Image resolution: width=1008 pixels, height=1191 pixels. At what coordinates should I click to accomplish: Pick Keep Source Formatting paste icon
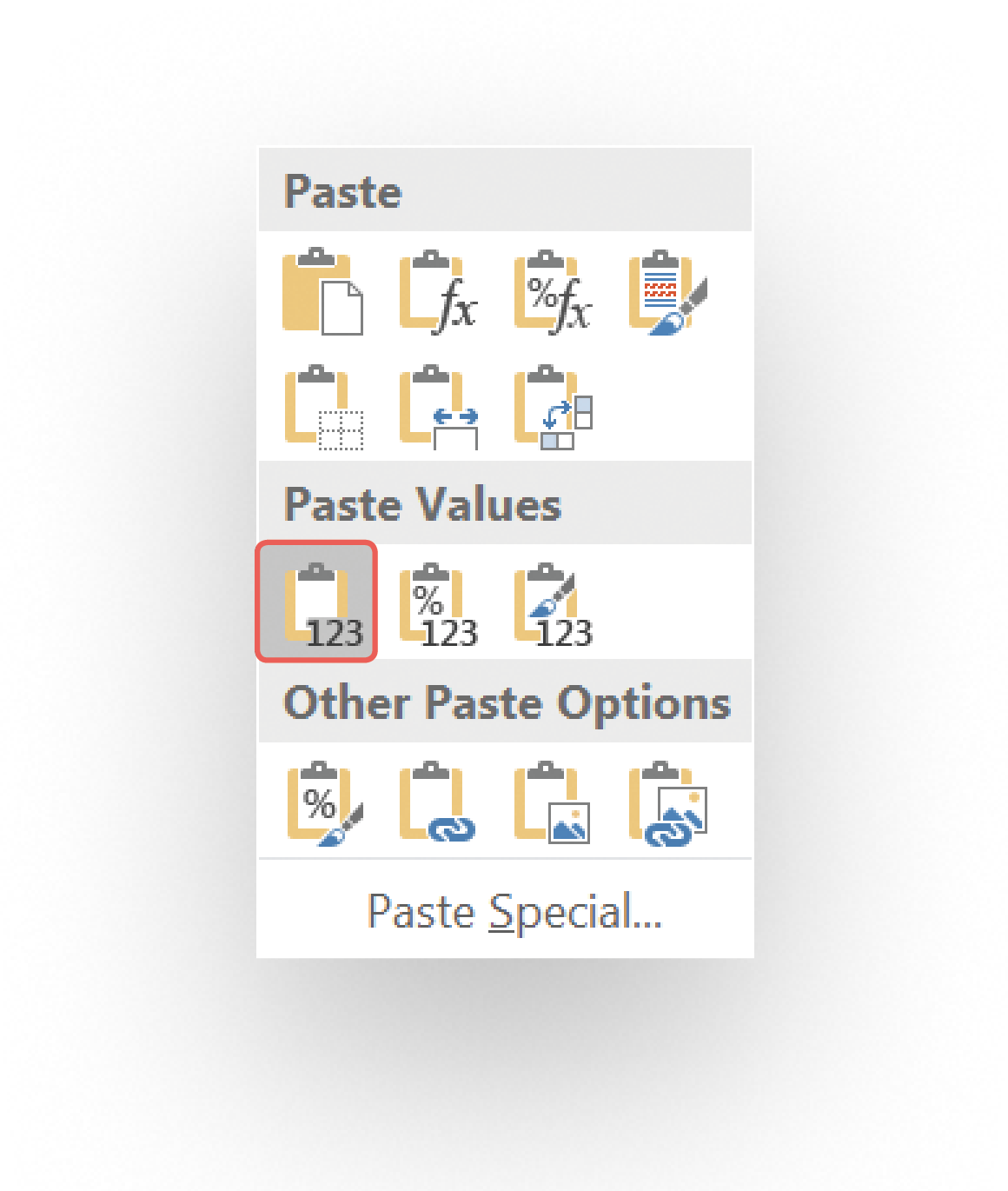coord(667,291)
